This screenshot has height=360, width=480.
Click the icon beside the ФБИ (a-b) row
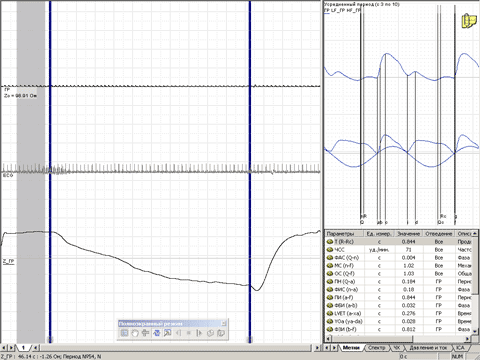click(x=330, y=305)
